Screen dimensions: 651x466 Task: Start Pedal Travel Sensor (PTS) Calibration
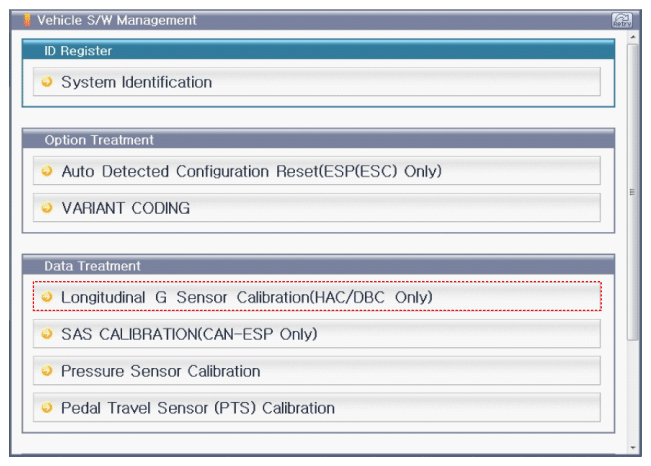tap(317, 407)
